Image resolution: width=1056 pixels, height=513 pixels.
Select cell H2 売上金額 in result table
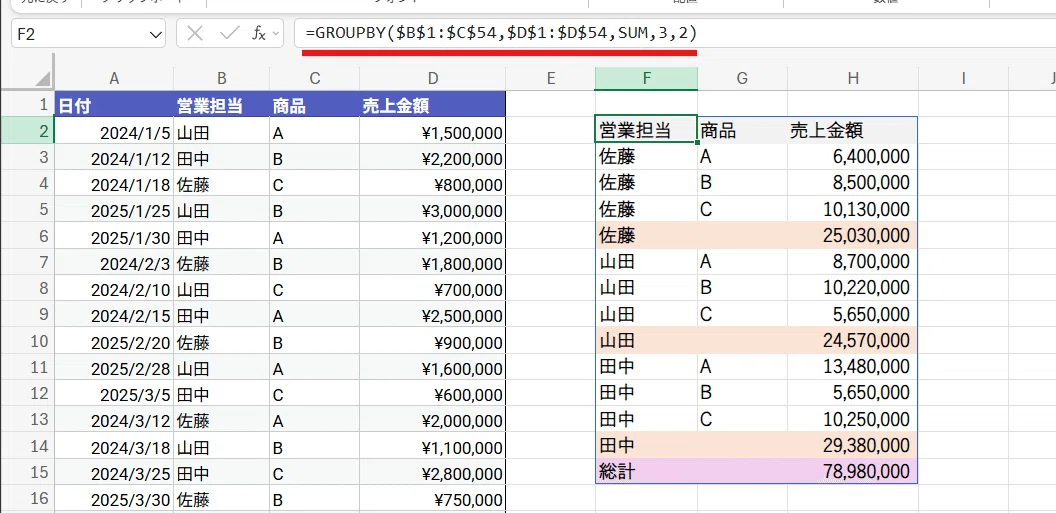click(x=853, y=130)
